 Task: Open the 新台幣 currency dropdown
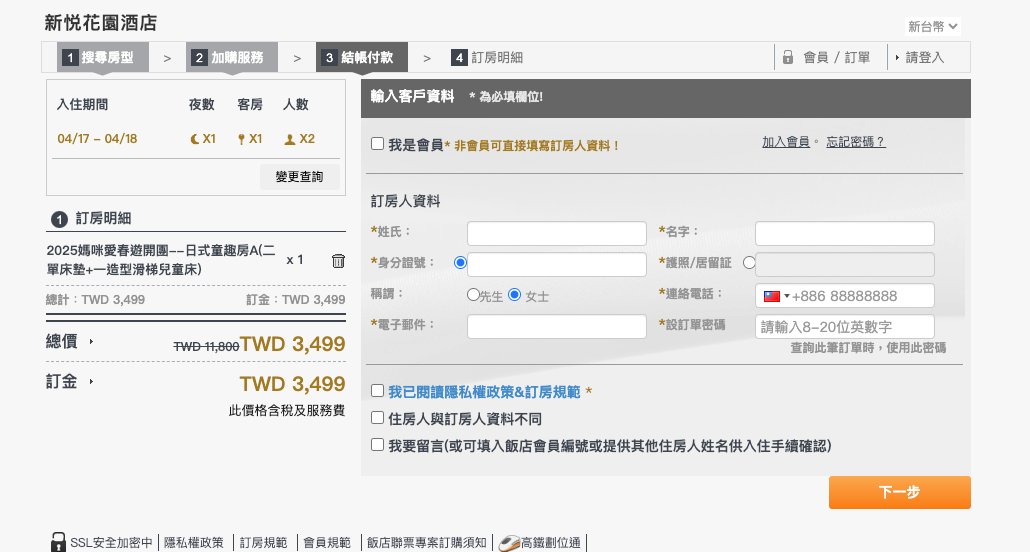(933, 27)
